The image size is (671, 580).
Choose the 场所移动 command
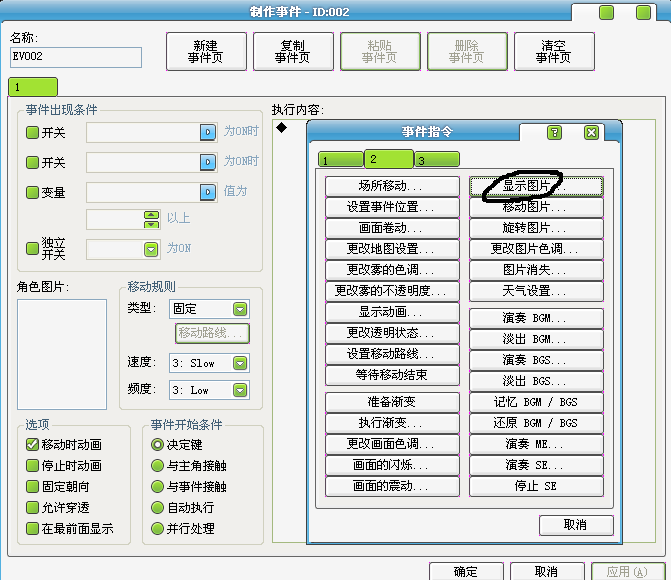(x=392, y=186)
